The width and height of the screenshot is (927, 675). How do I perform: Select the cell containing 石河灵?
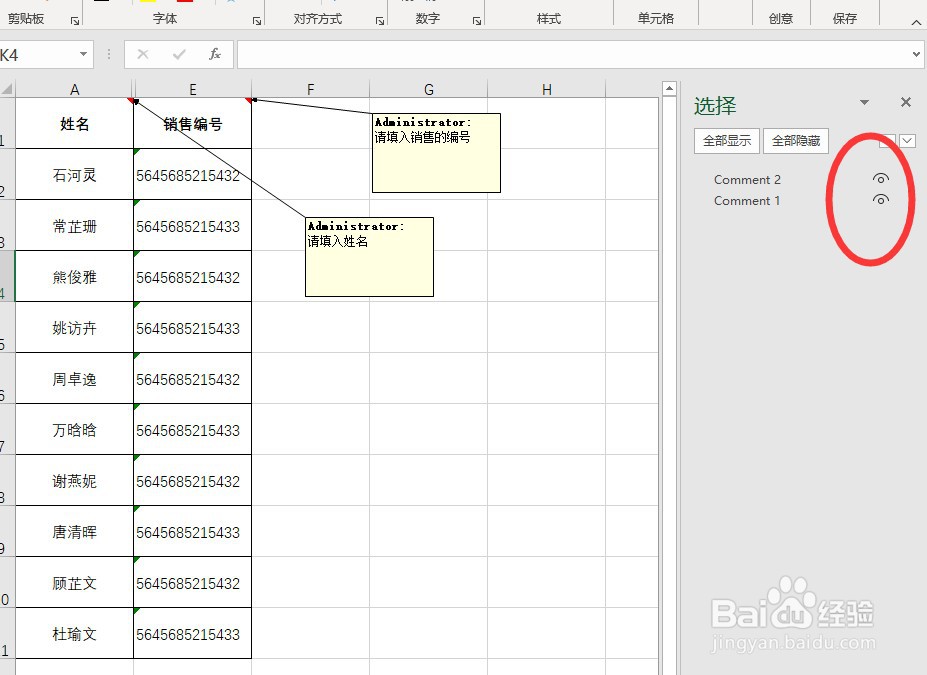[74, 174]
